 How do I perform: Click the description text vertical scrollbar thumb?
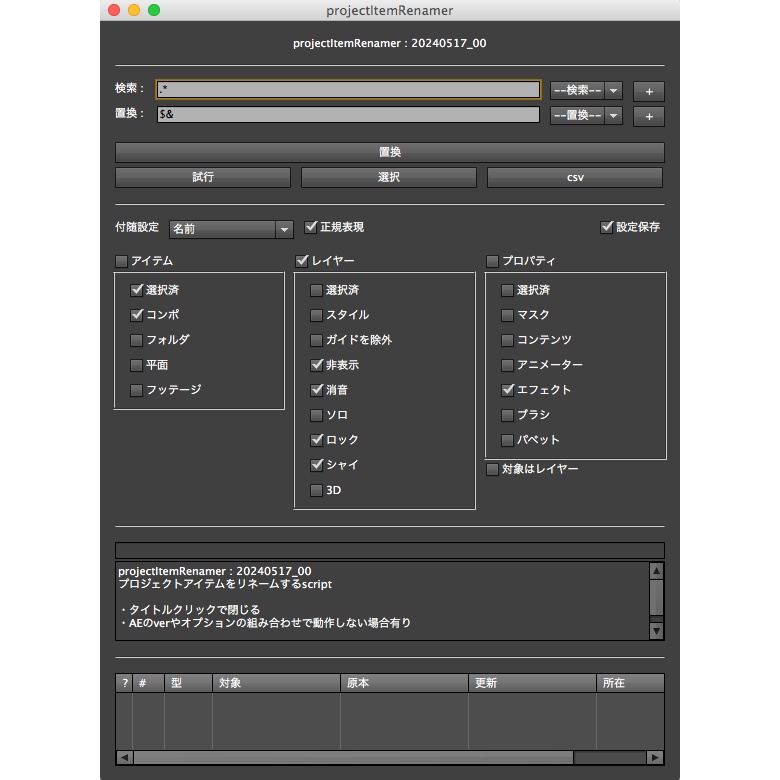point(656,597)
